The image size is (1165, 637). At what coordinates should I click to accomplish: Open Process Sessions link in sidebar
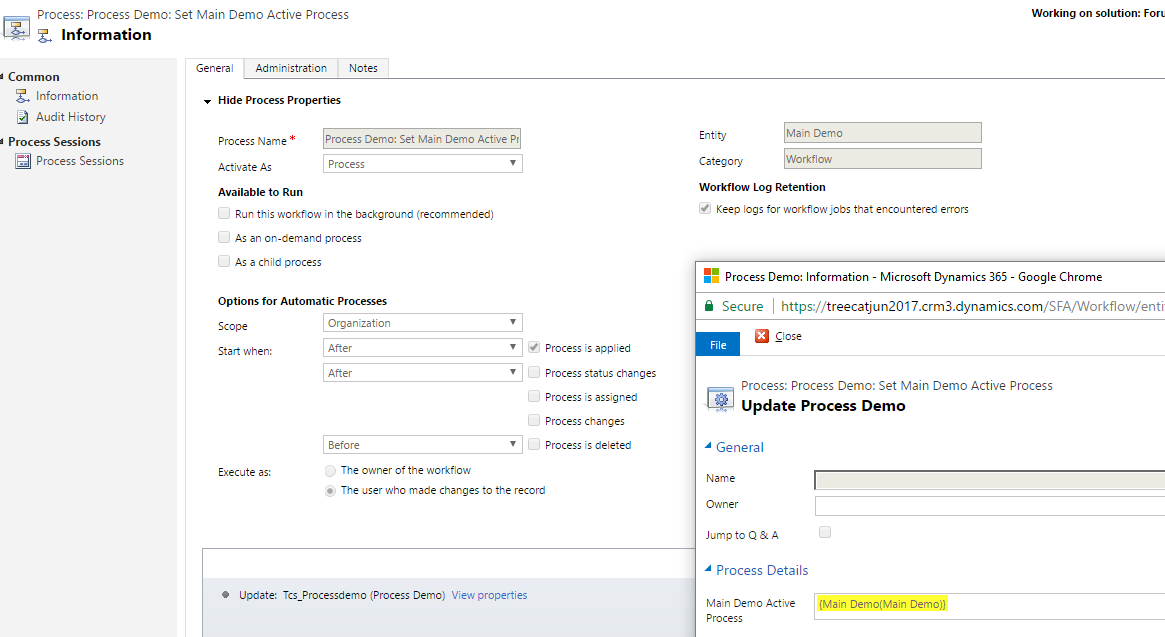pyautogui.click(x=79, y=161)
